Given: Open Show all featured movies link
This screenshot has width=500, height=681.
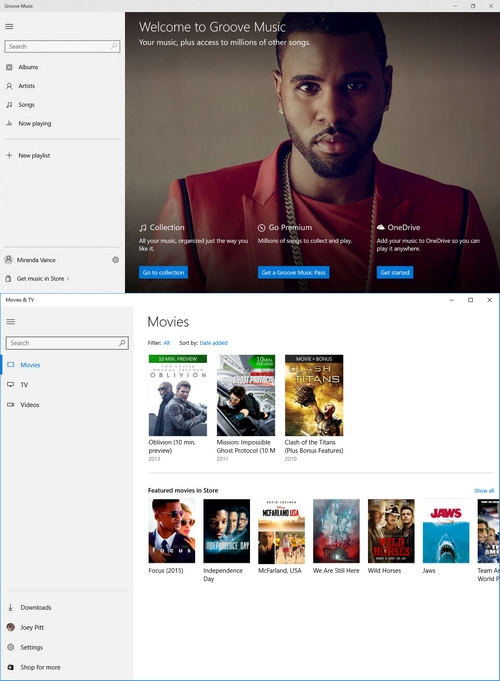Looking at the screenshot, I should click(x=484, y=490).
